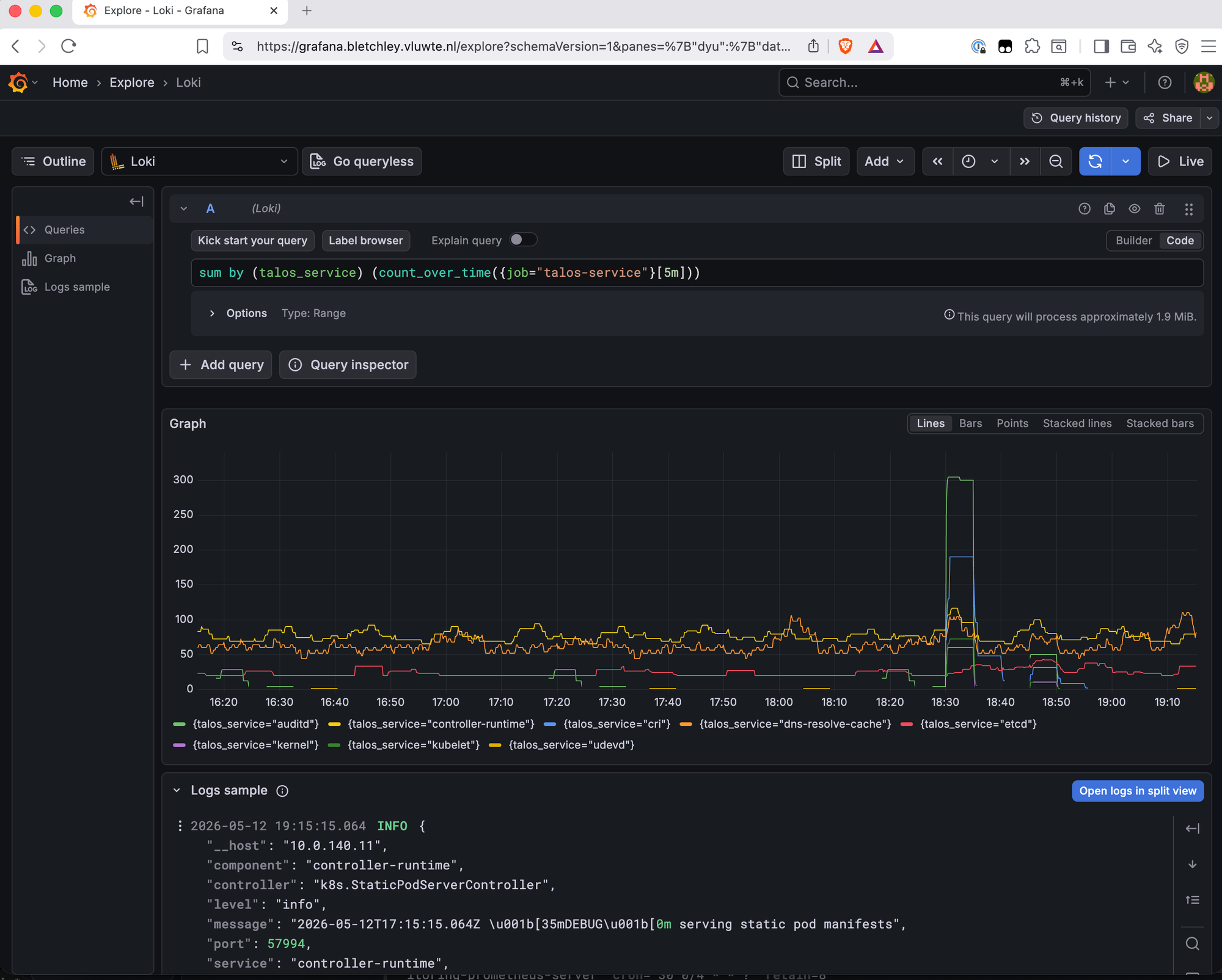Click the Logs sample info icon

(282, 791)
